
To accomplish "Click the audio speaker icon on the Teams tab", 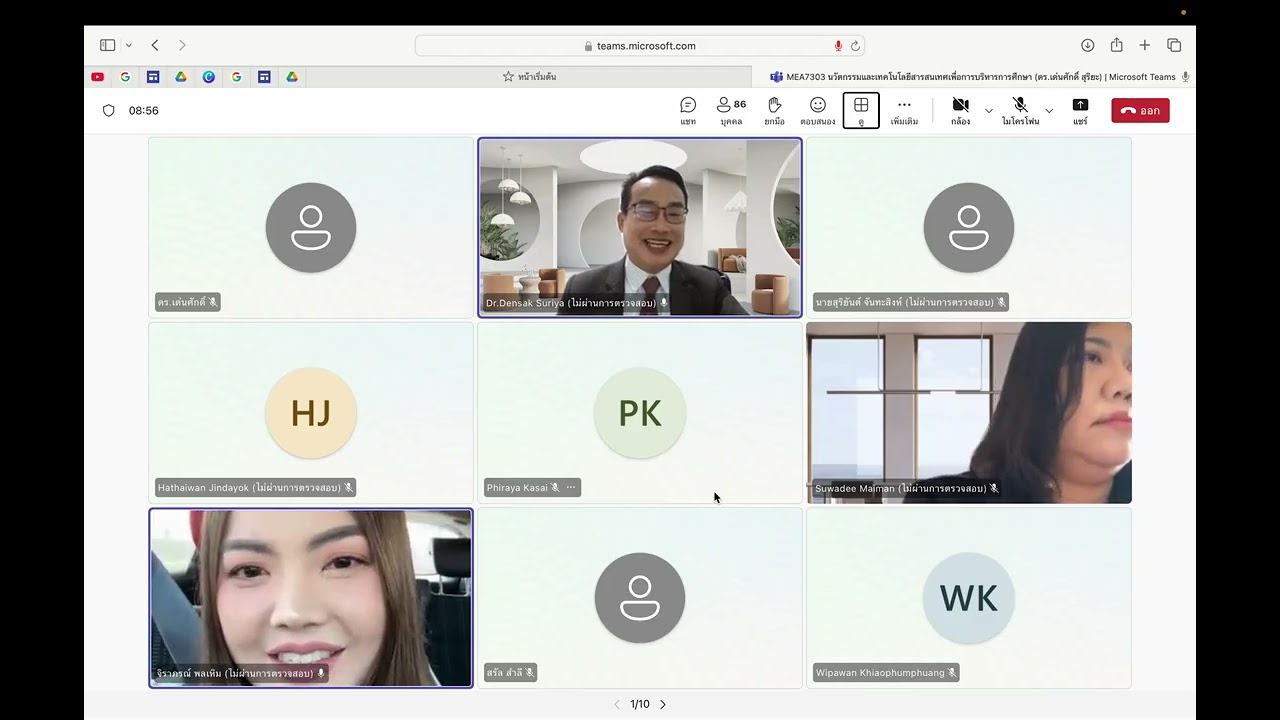I will click(x=1185, y=77).
